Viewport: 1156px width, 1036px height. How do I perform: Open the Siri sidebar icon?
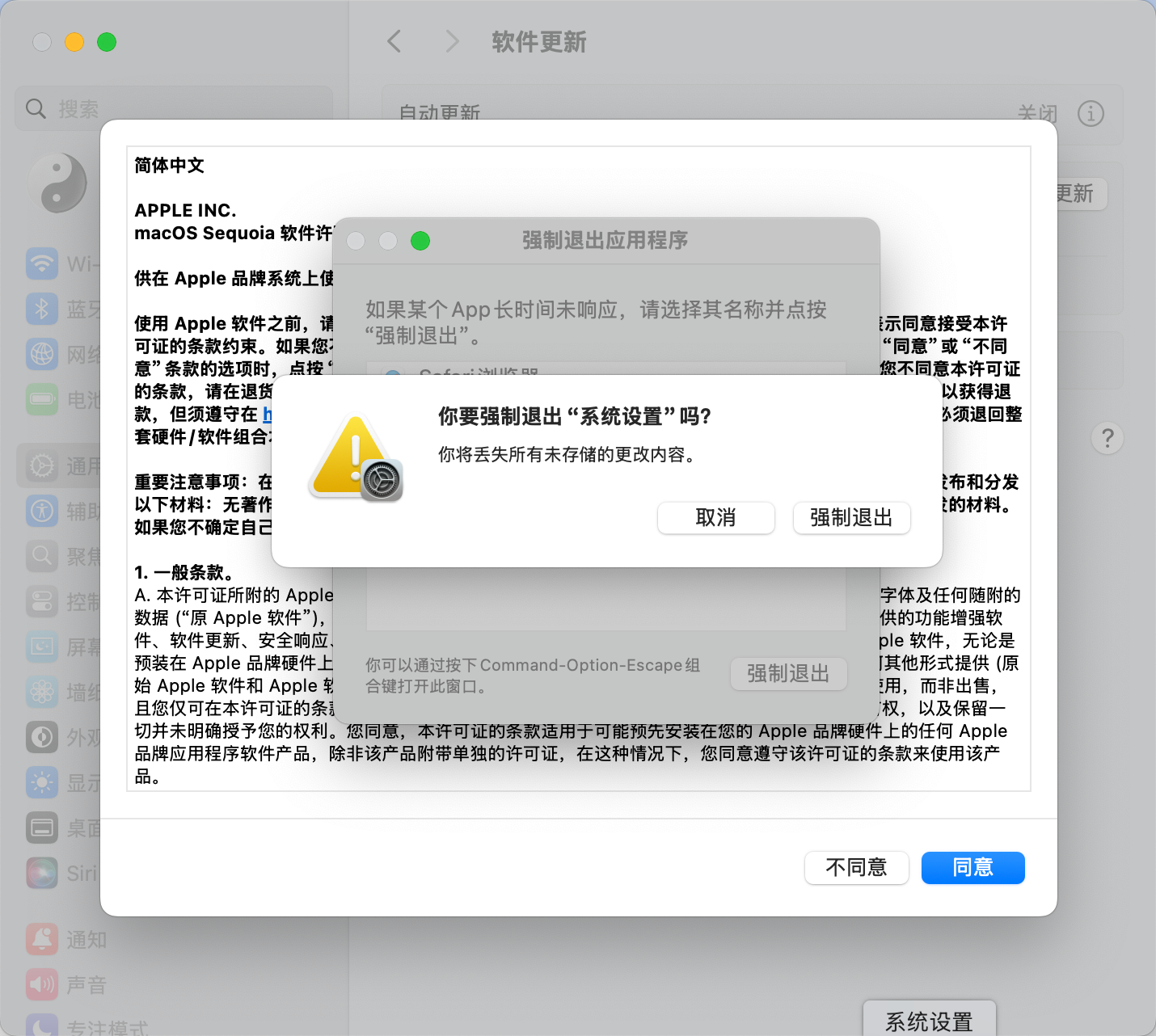[x=42, y=873]
